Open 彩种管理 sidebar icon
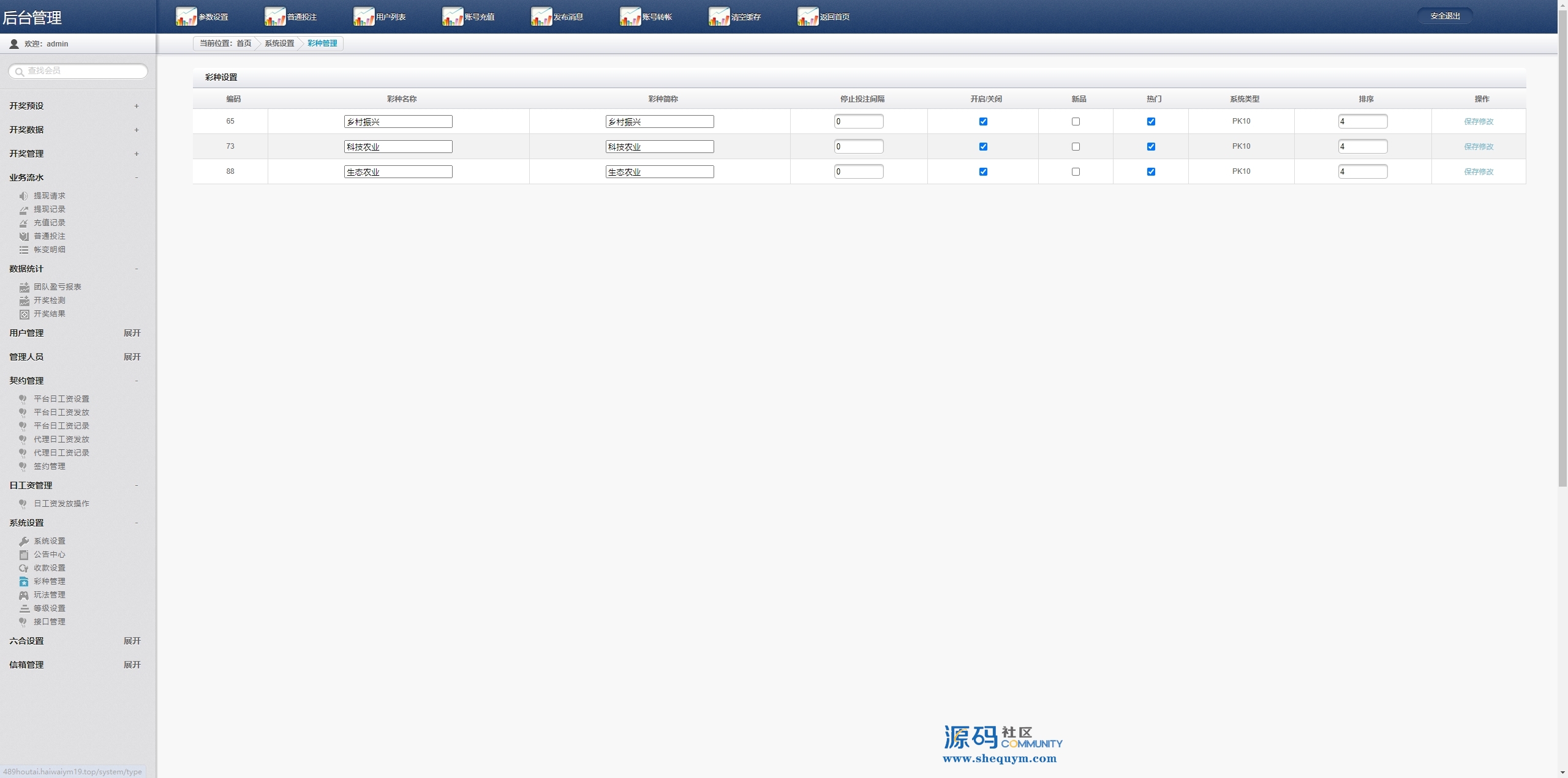The width and height of the screenshot is (1568, 778). coord(24,582)
